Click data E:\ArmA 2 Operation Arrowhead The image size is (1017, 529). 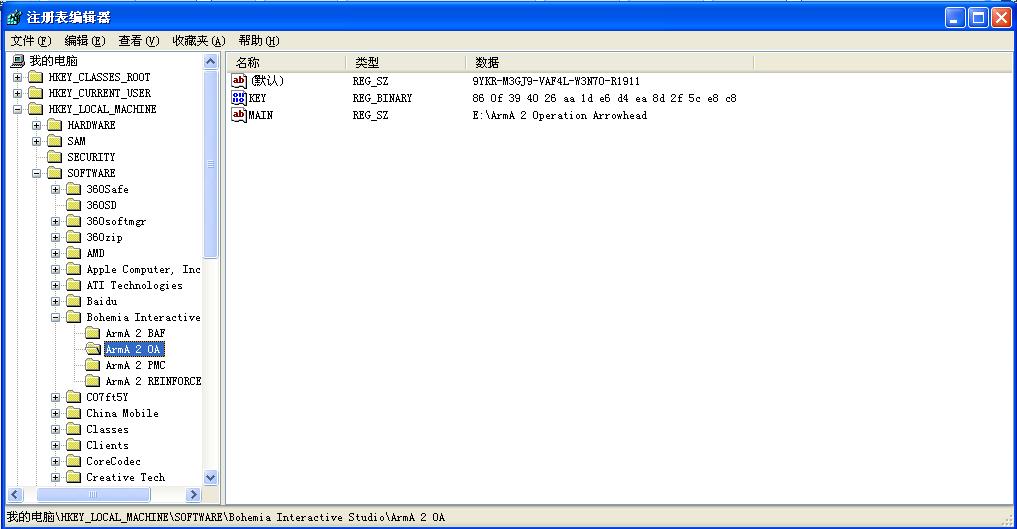pos(560,115)
